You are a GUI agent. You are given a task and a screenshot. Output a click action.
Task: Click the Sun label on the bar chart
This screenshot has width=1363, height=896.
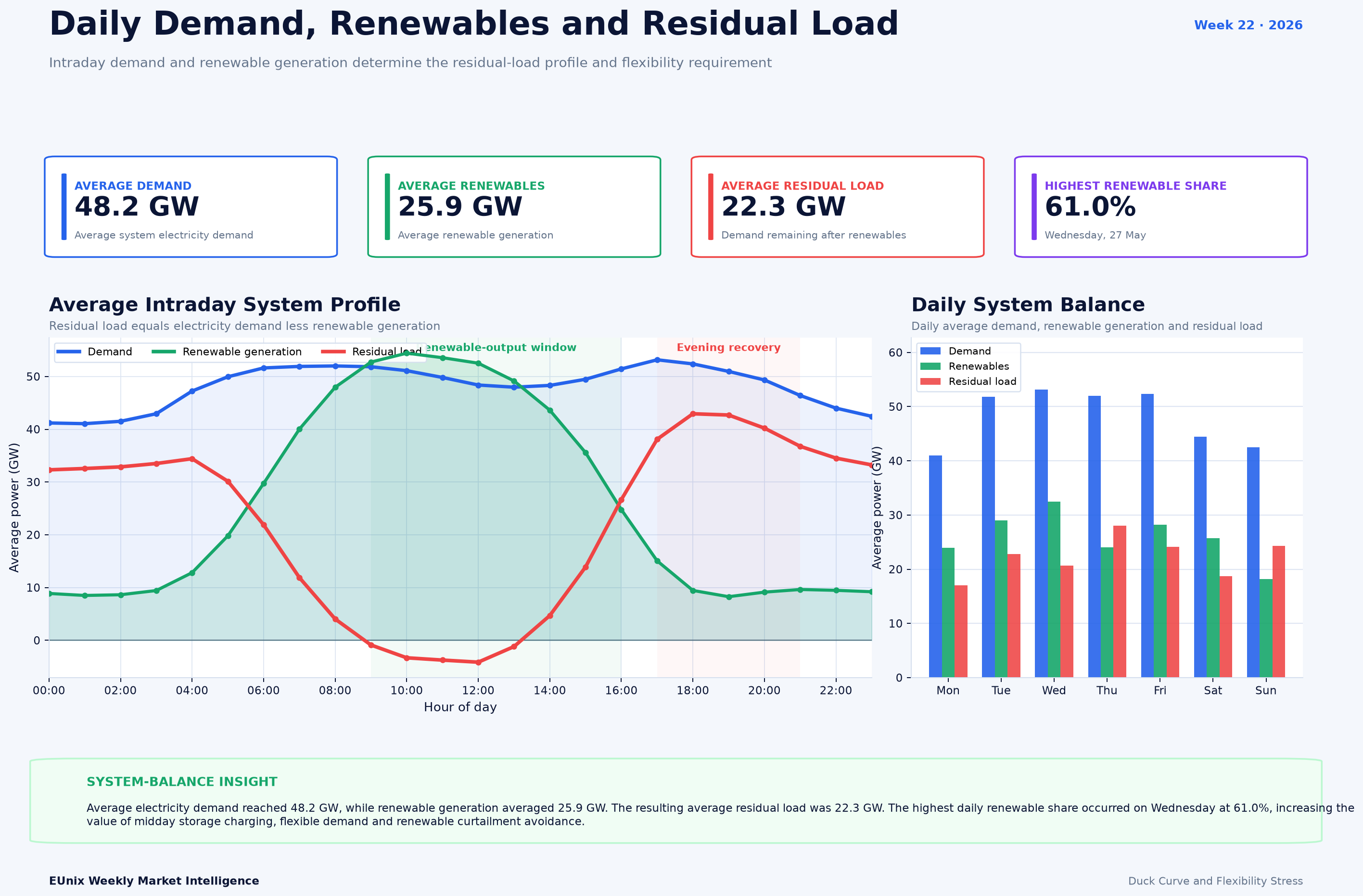(1266, 691)
